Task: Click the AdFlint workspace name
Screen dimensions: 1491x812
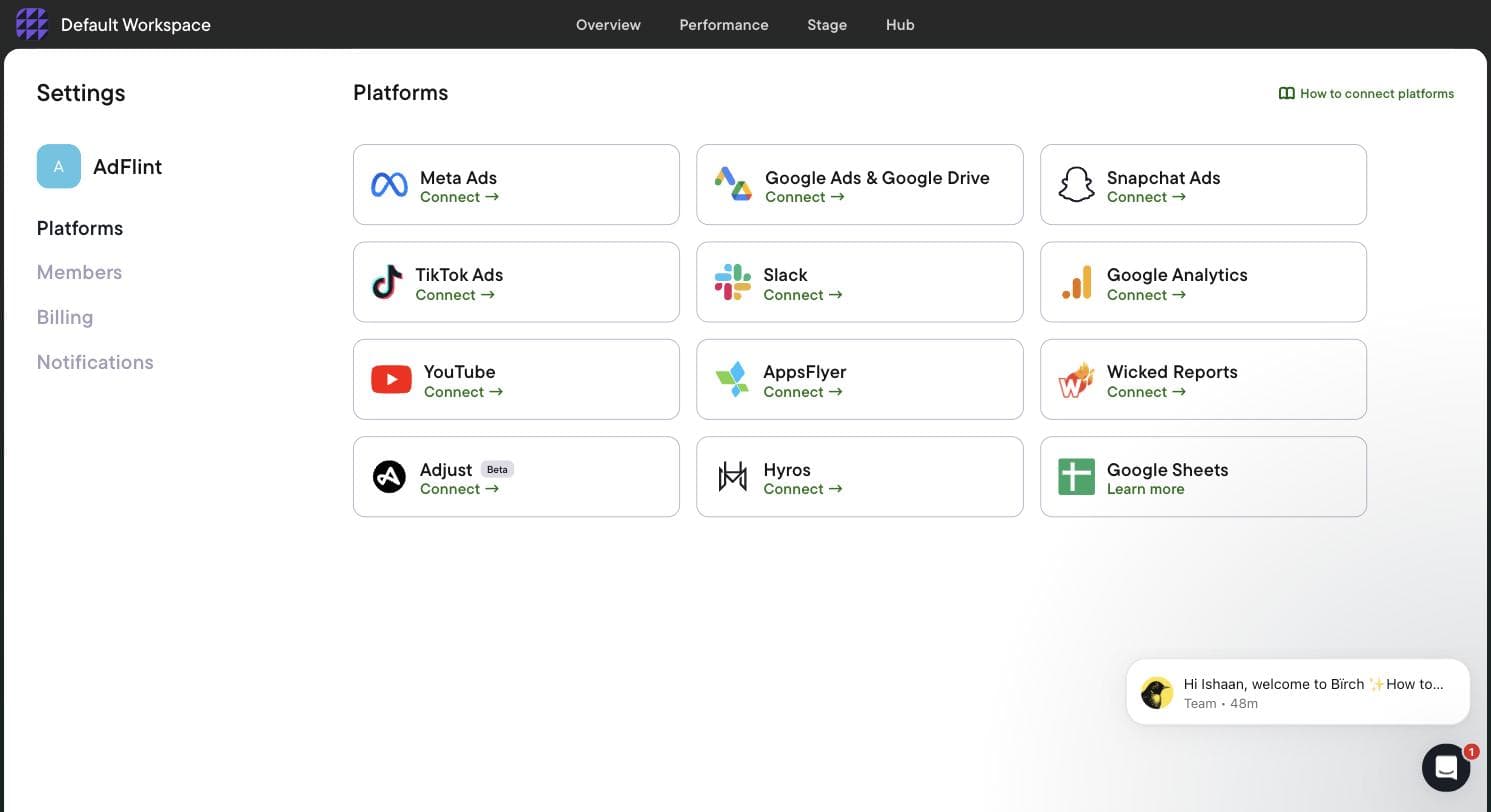Action: pyautogui.click(x=127, y=167)
